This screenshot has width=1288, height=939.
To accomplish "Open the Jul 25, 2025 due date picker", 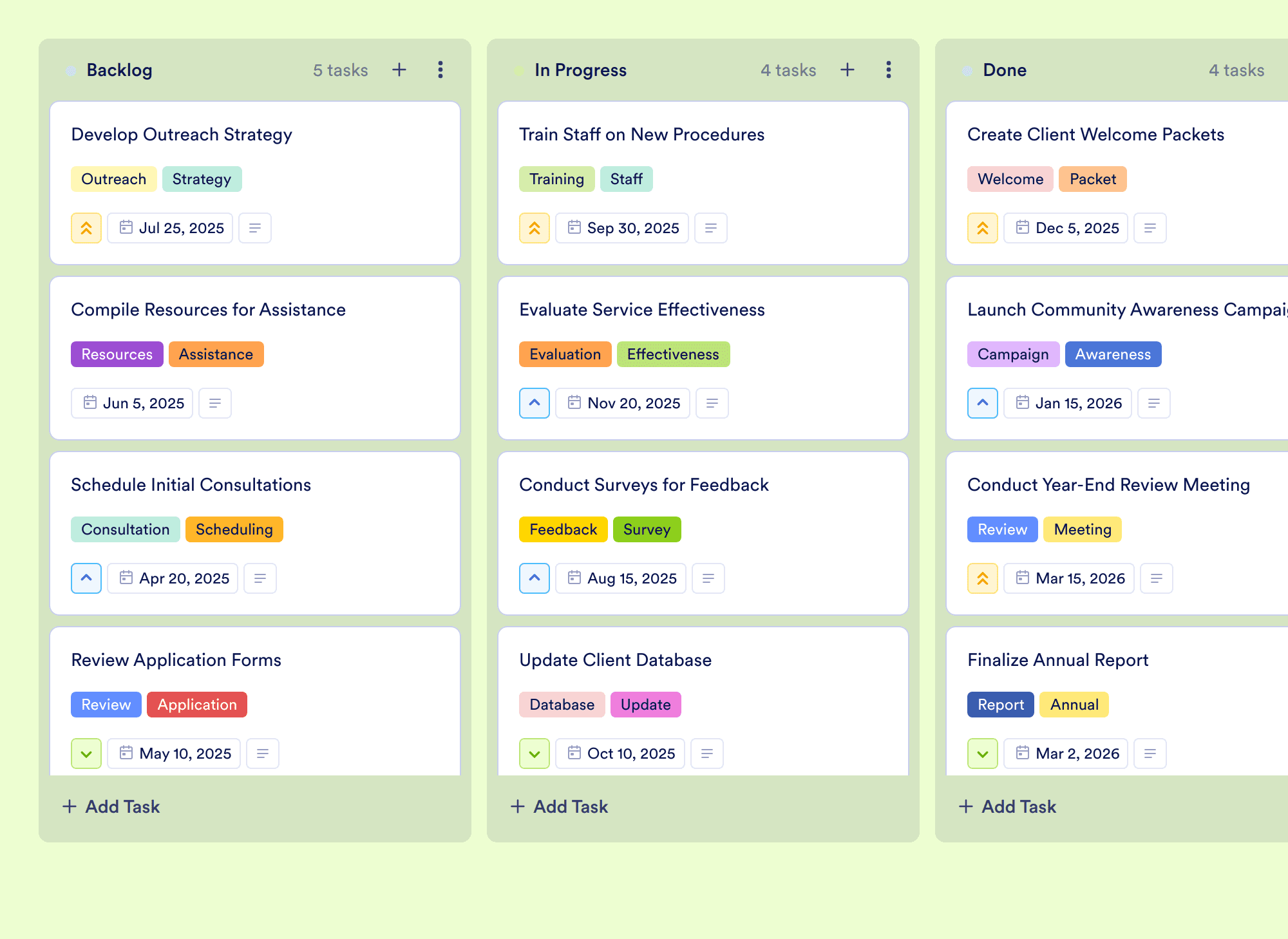I will (170, 228).
